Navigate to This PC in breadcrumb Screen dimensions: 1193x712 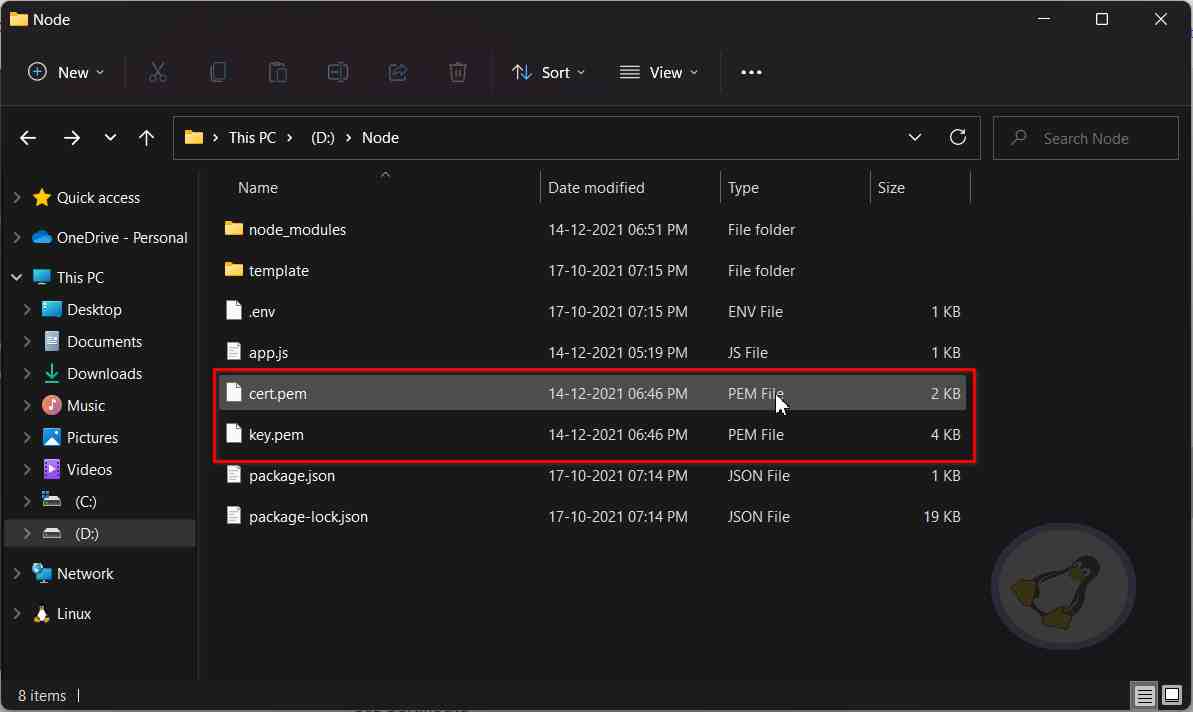coord(252,138)
